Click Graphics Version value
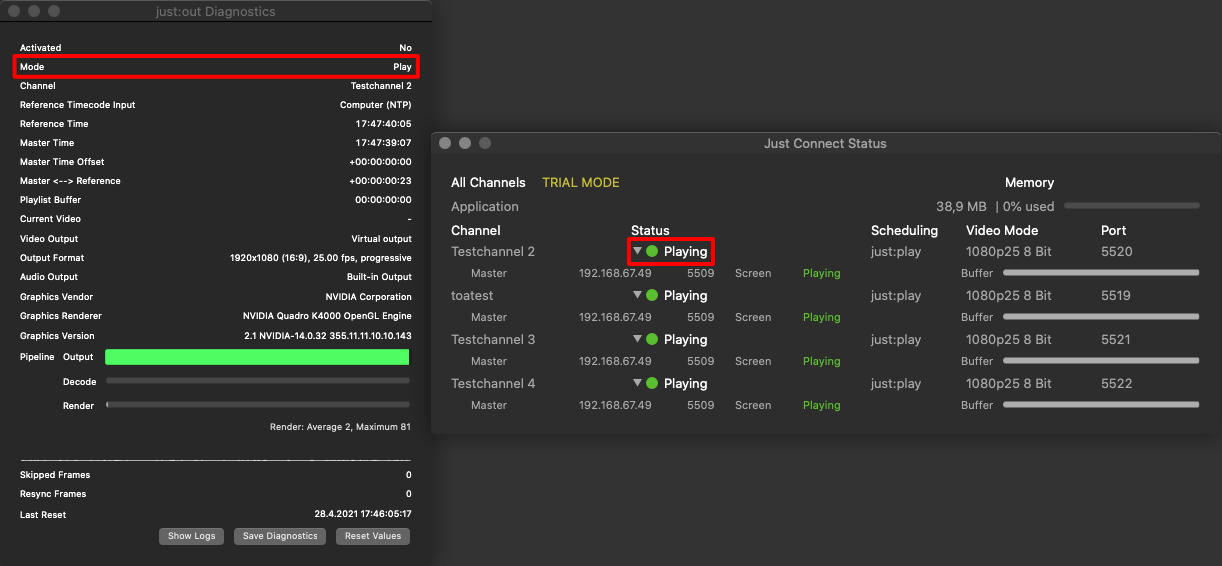Screen dimensions: 1222x566 click(327, 336)
